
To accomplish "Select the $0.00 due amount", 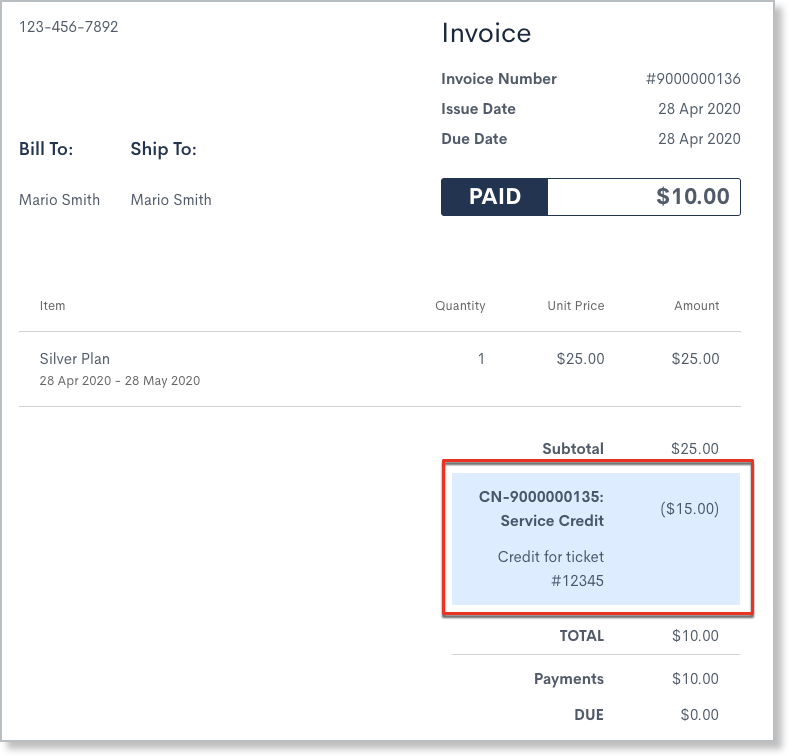I will tap(698, 715).
